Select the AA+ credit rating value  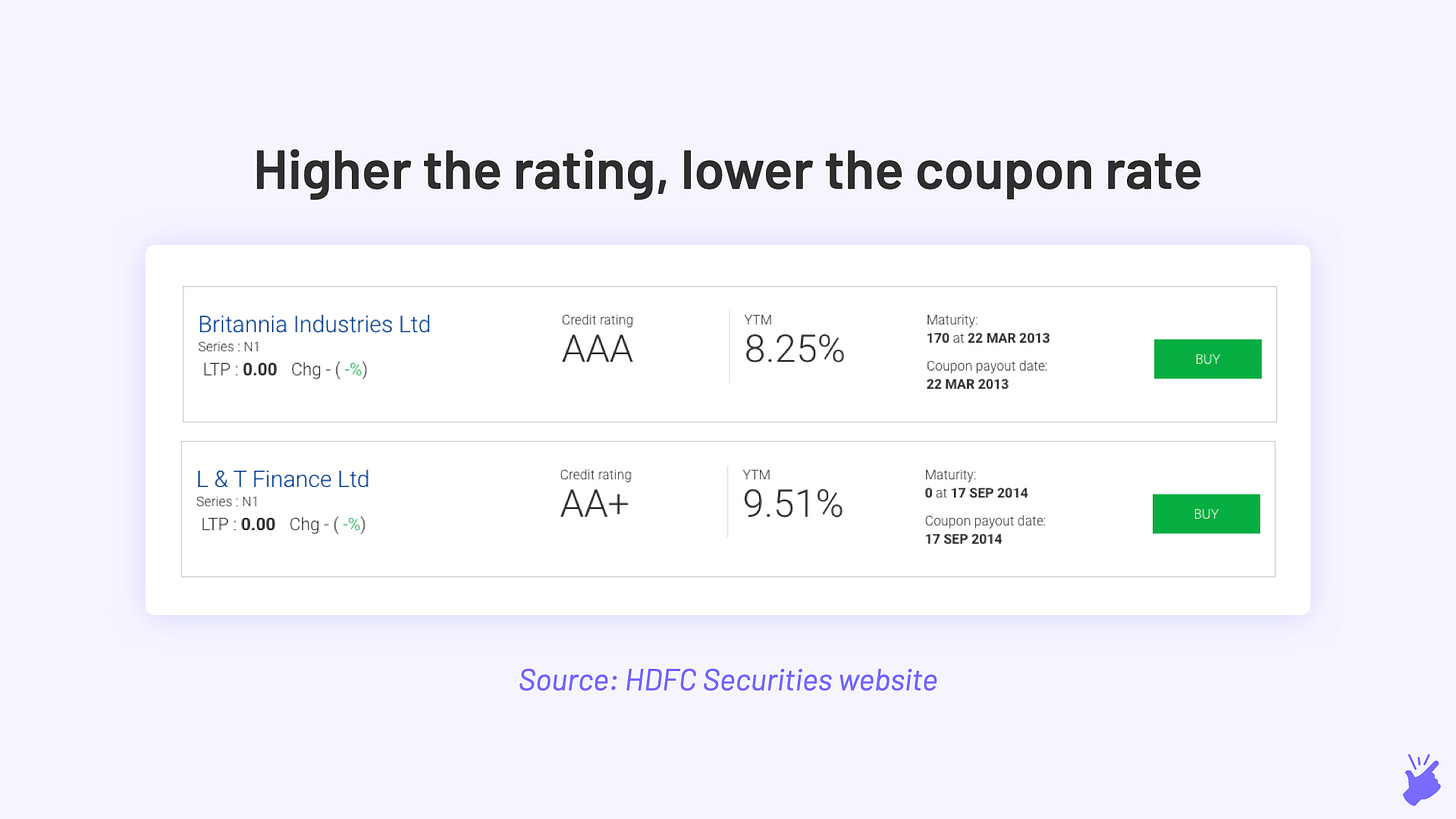(595, 504)
